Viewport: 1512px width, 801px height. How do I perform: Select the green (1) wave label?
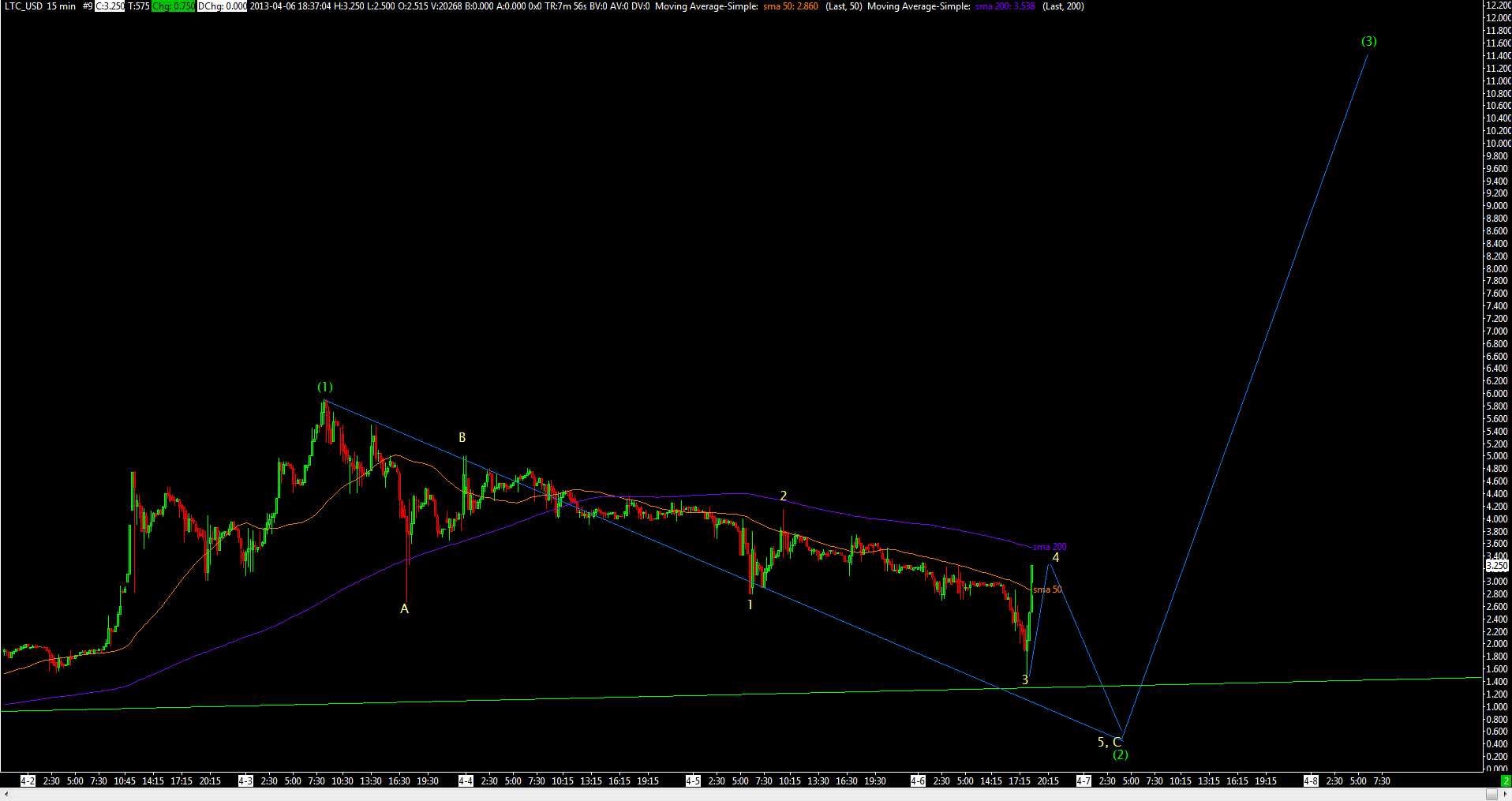(325, 387)
